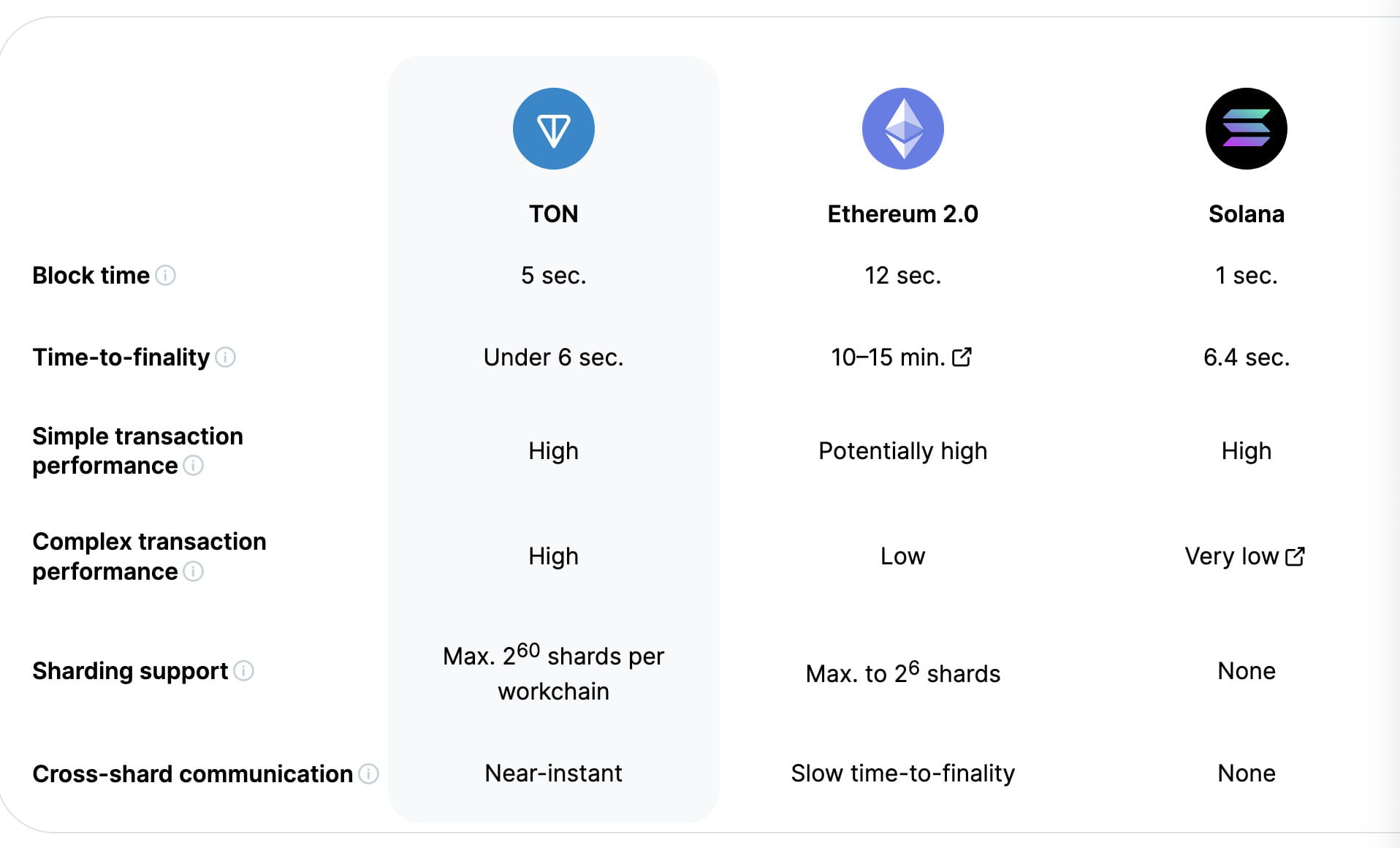This screenshot has height=848, width=1400.
Task: Click the Solana logo icon
Action: (x=1246, y=129)
